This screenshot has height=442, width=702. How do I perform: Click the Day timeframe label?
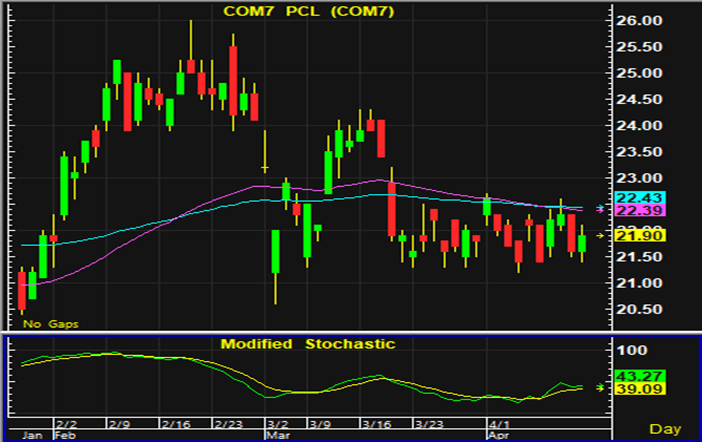[667, 428]
